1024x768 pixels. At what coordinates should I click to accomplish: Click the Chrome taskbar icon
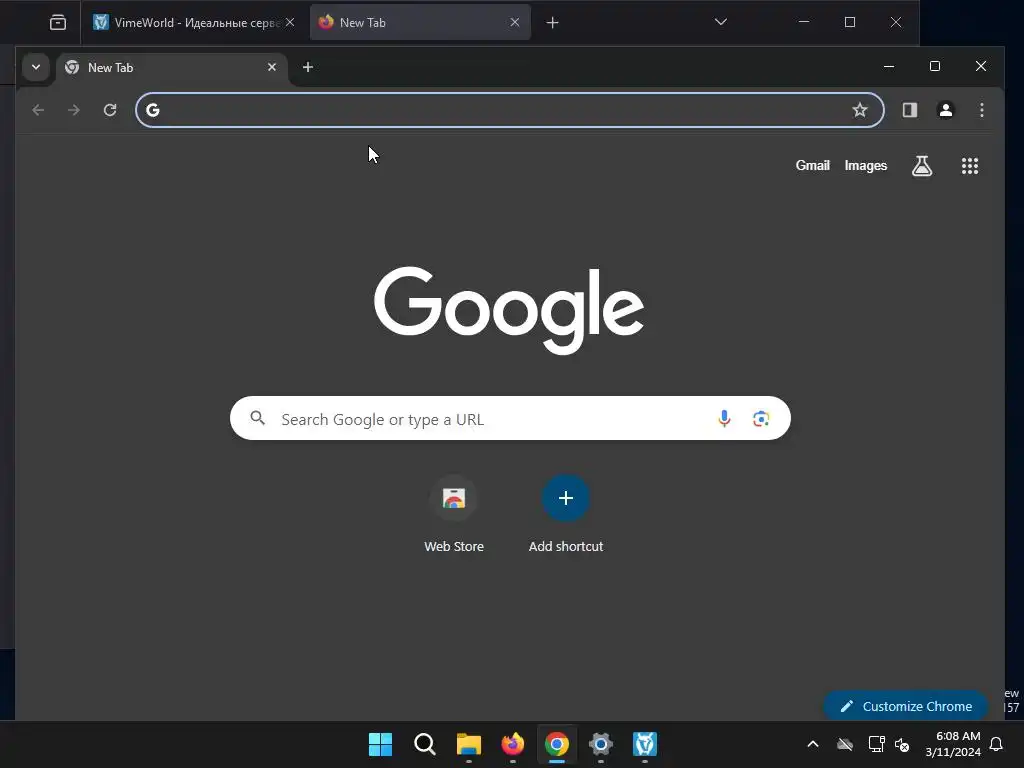pos(556,744)
